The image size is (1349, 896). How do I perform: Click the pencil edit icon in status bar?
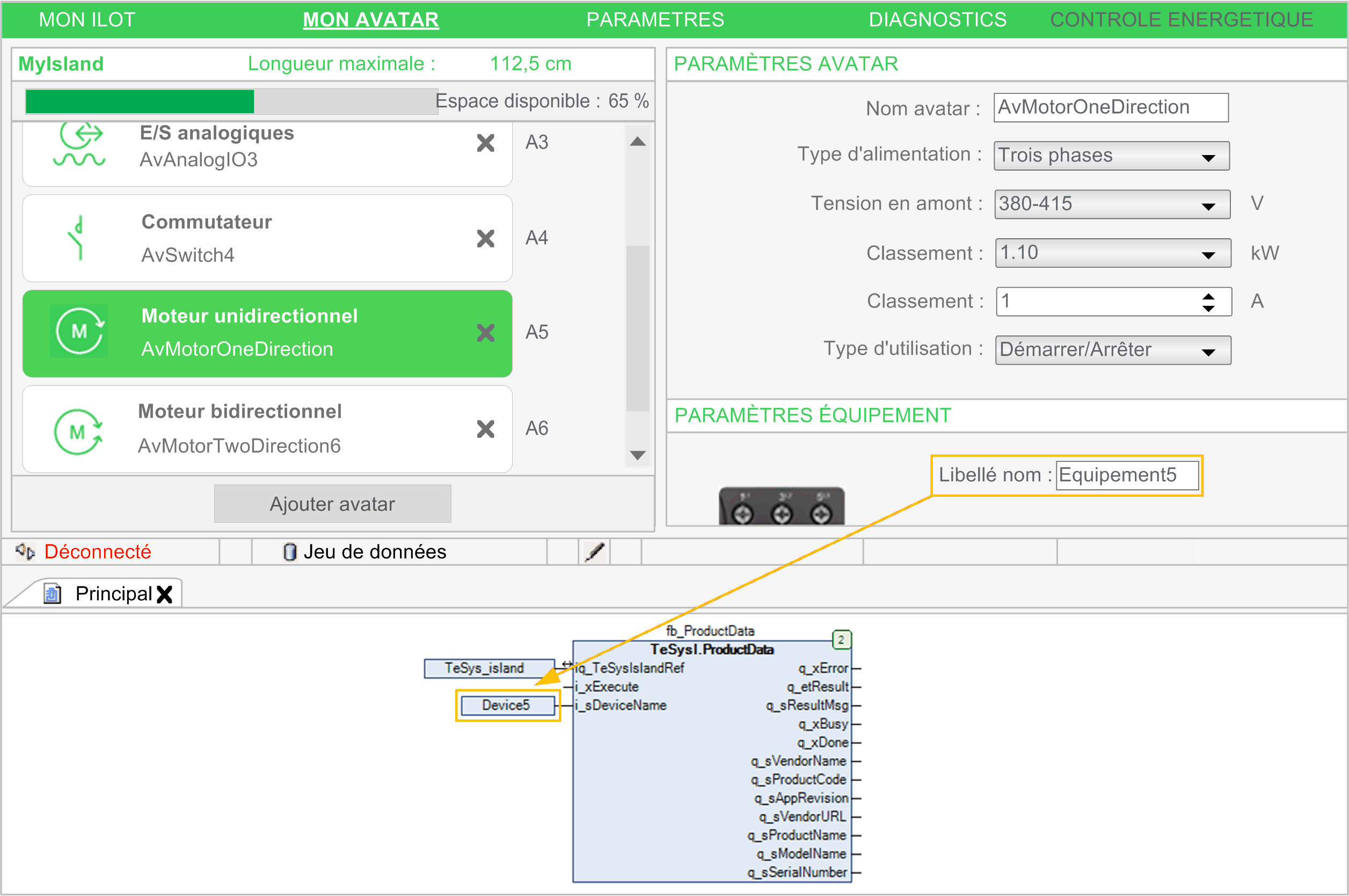click(595, 552)
